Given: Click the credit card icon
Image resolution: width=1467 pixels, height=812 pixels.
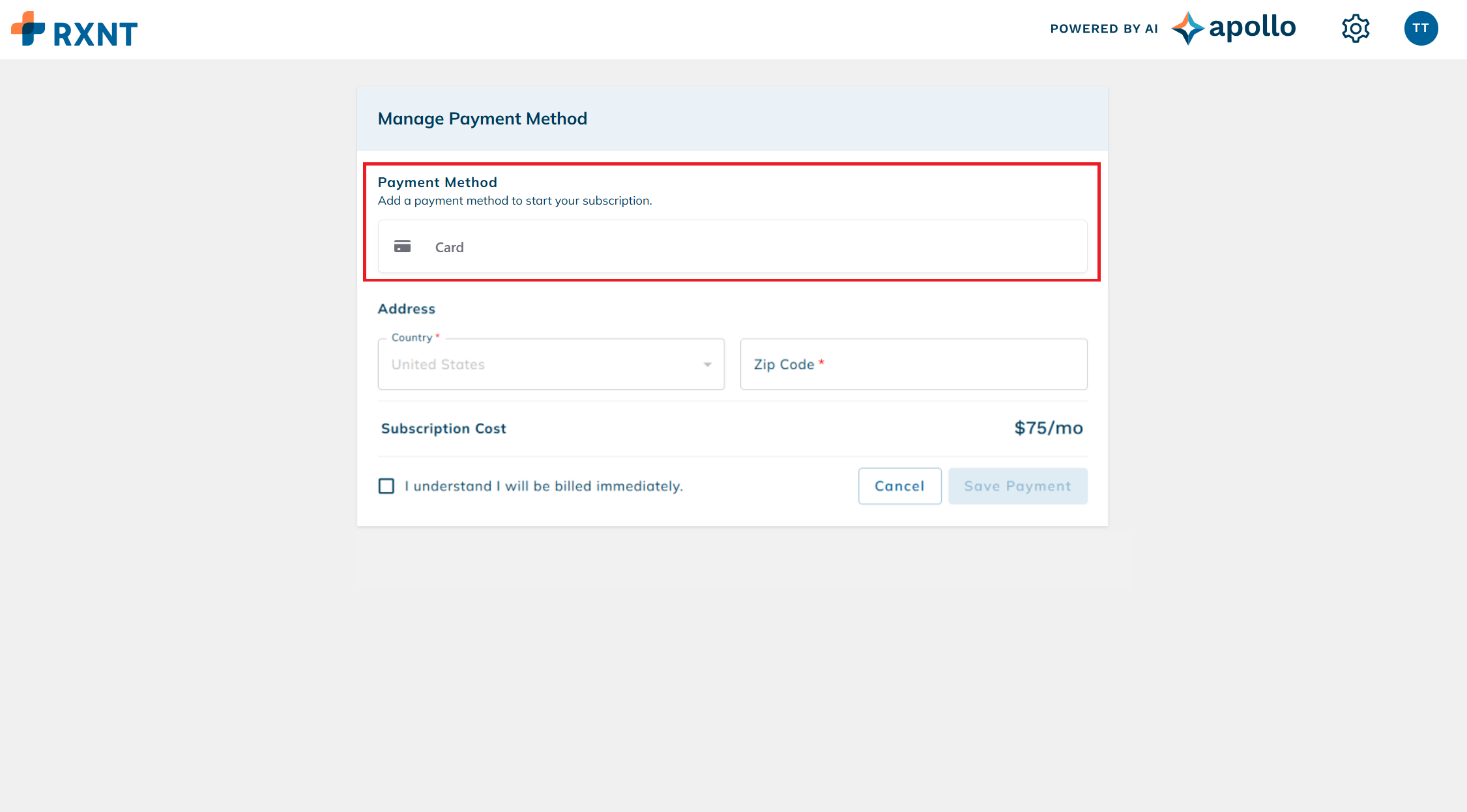Looking at the screenshot, I should coord(402,246).
